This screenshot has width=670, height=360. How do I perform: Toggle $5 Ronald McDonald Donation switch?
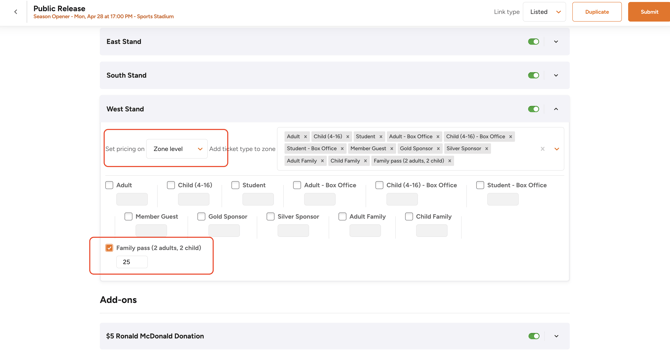pyautogui.click(x=534, y=336)
